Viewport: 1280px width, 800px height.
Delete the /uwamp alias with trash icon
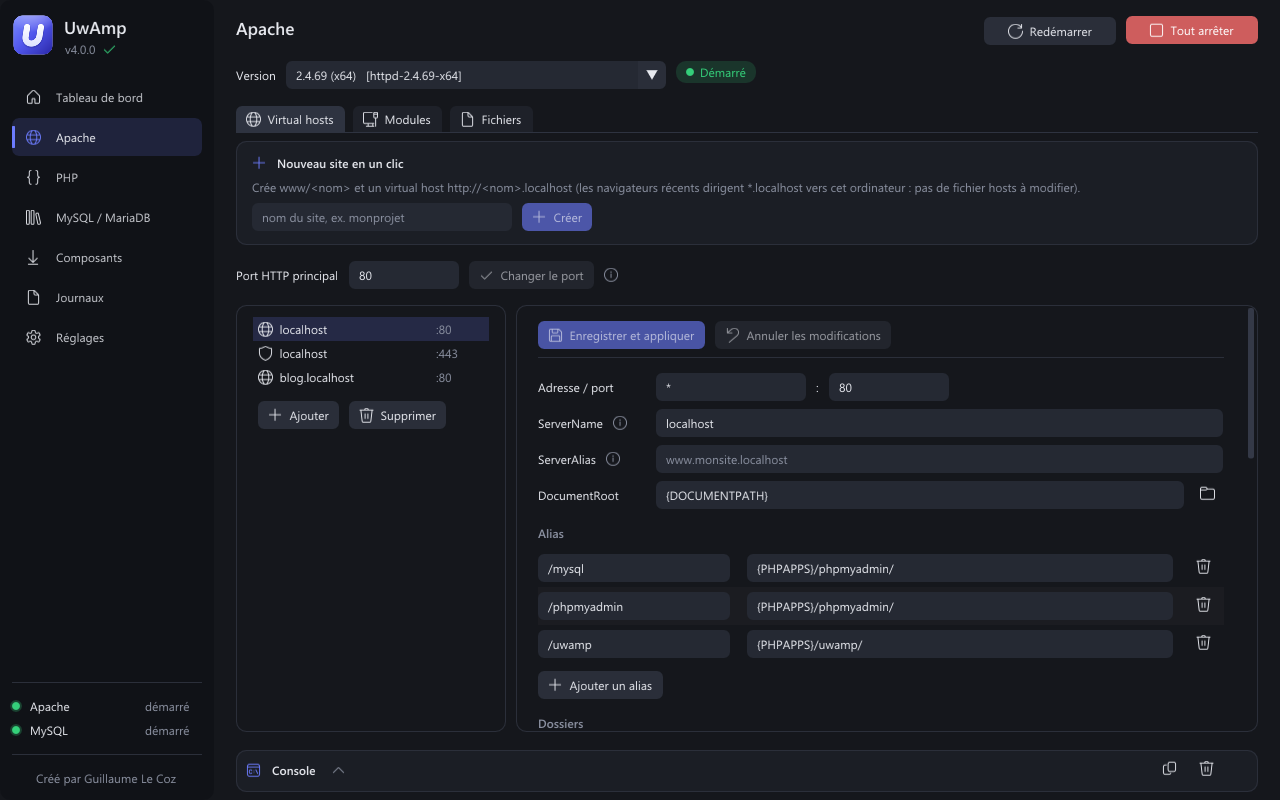tap(1204, 642)
